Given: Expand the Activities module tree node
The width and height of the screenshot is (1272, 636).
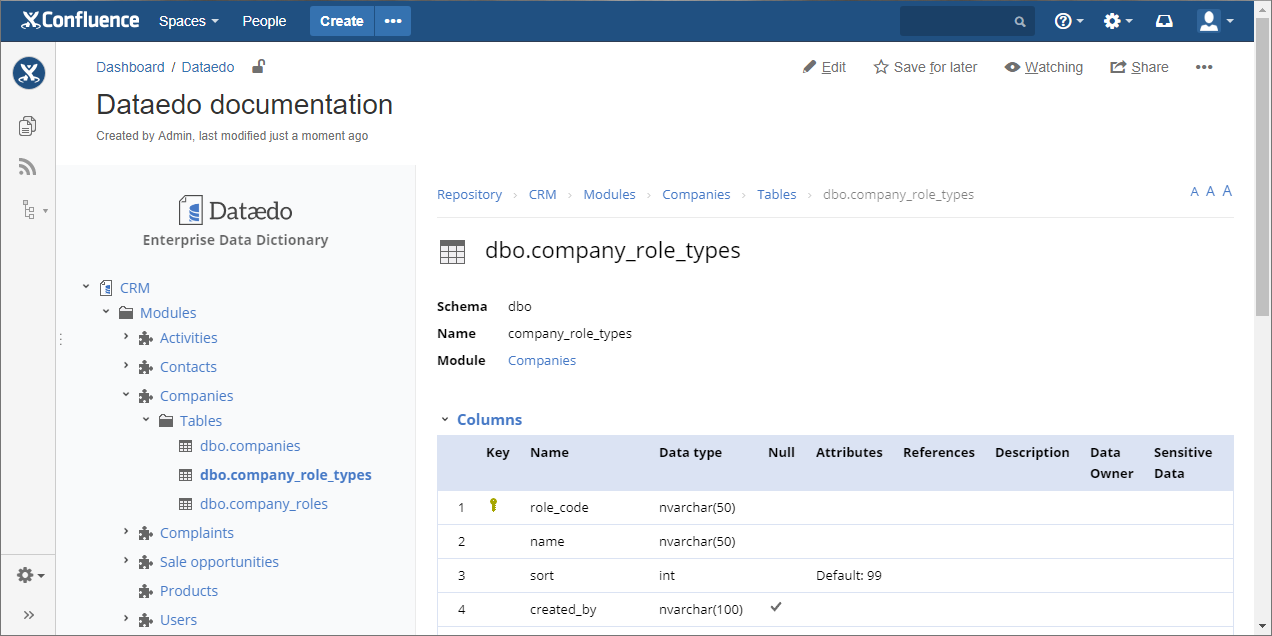Looking at the screenshot, I should pyautogui.click(x=126, y=338).
